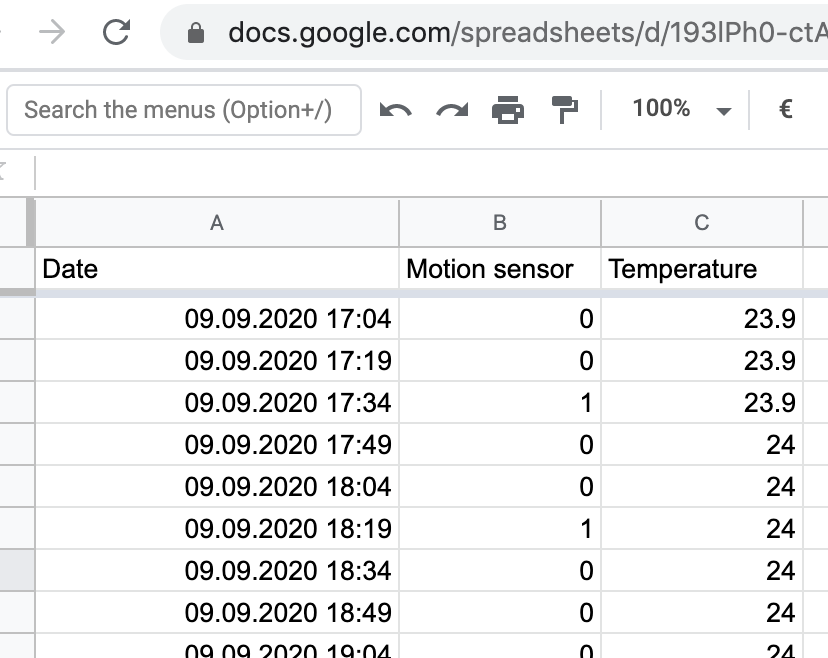Select column C header
828x658 pixels.
[703, 223]
